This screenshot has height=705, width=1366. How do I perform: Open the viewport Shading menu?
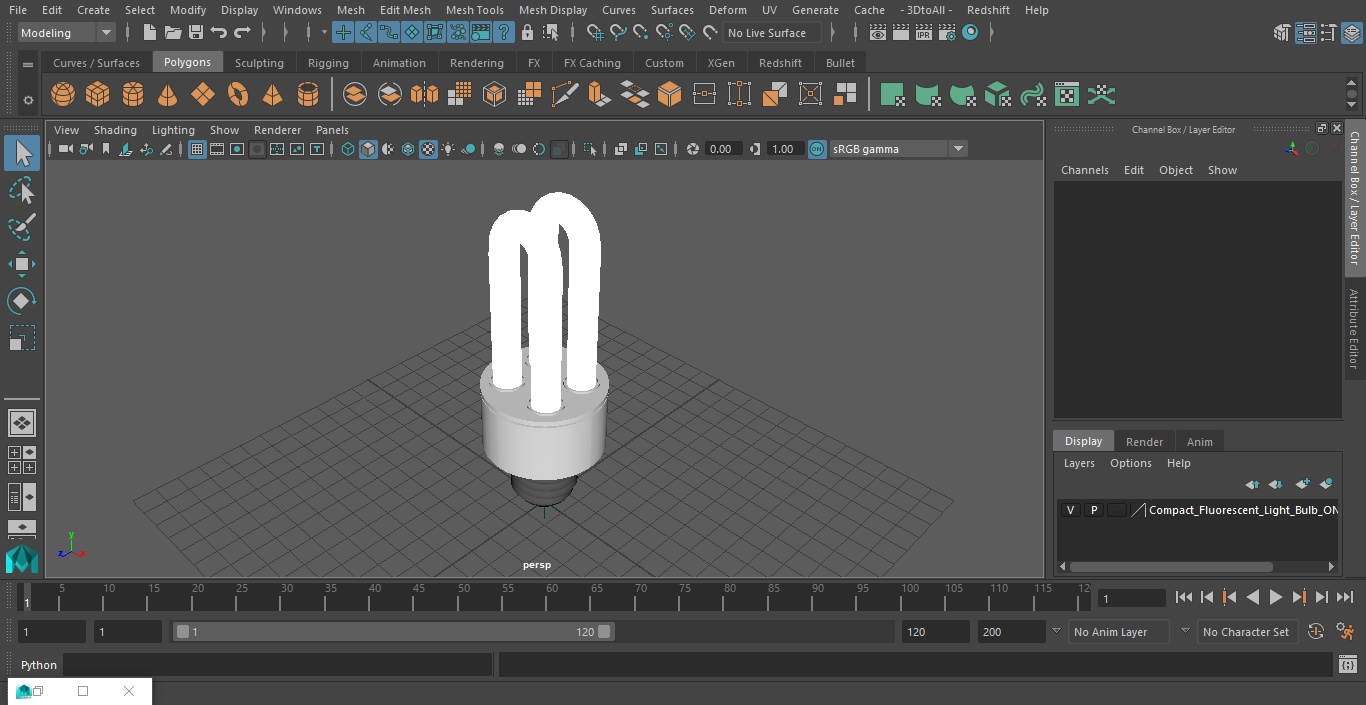click(x=115, y=130)
